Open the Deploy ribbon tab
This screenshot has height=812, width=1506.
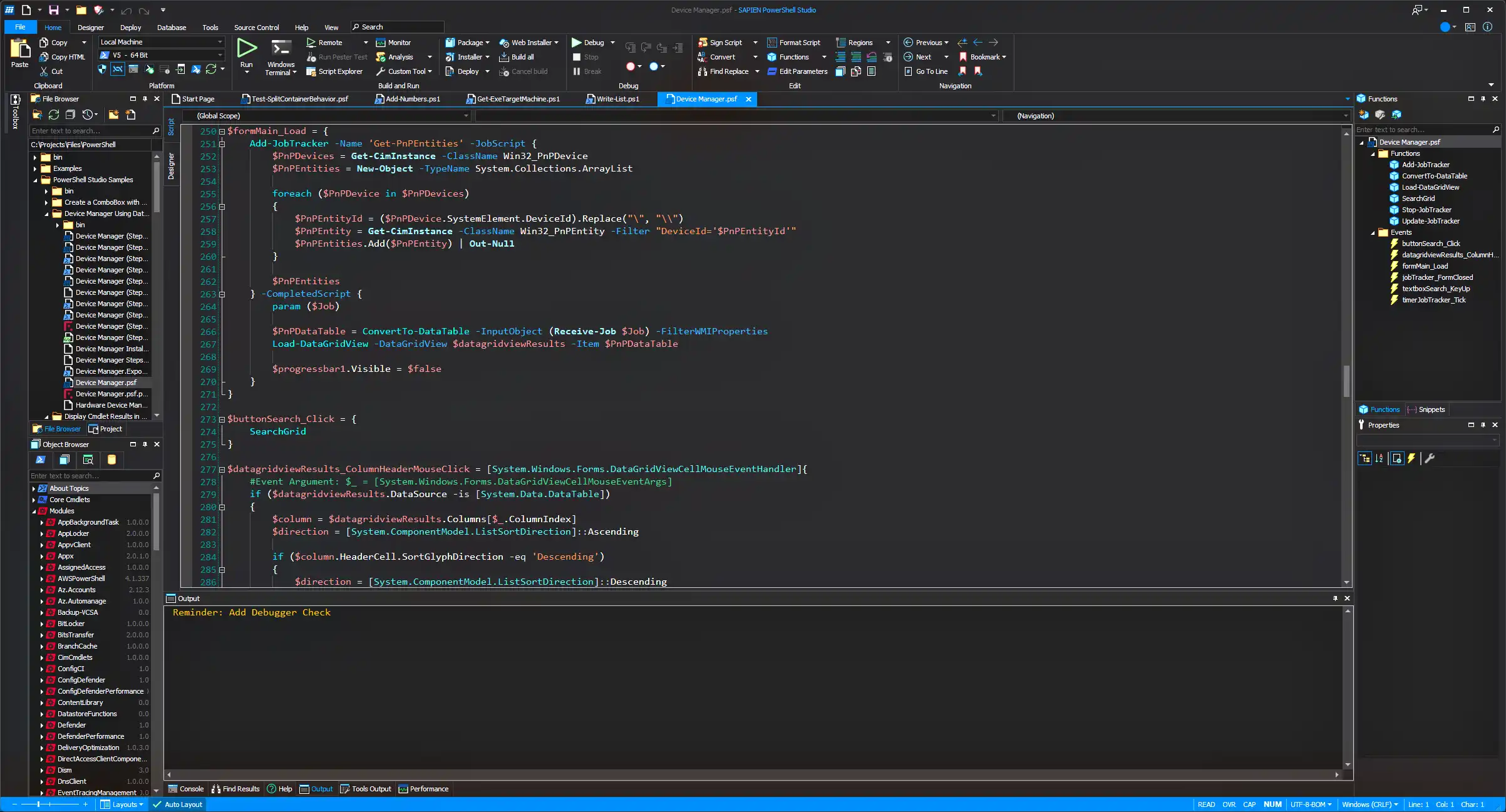point(130,28)
